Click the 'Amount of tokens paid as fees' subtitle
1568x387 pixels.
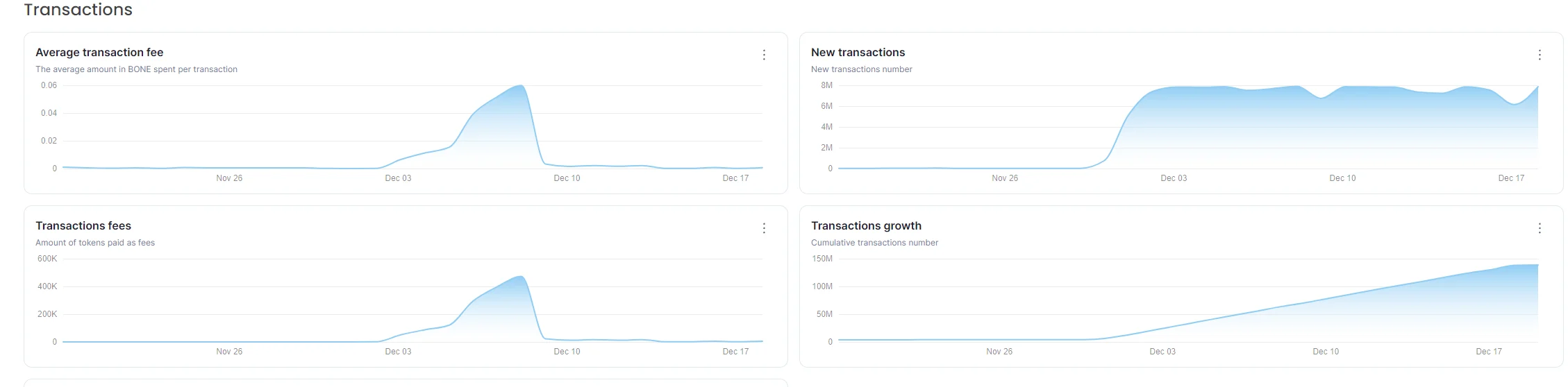click(x=95, y=243)
